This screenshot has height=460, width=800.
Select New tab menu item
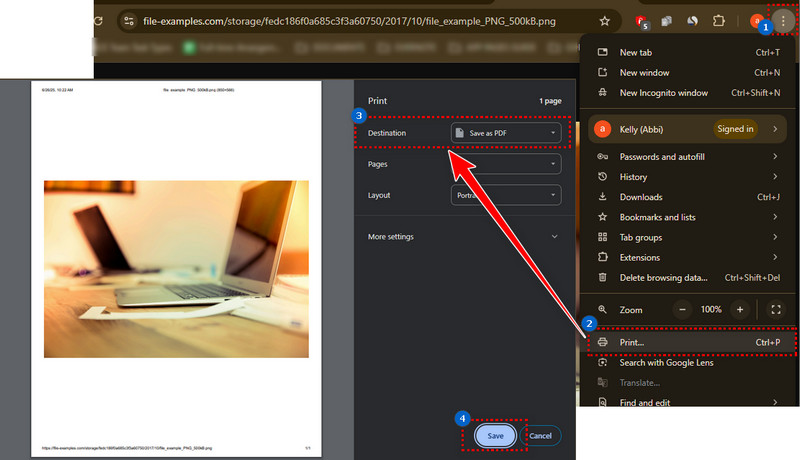(689, 52)
